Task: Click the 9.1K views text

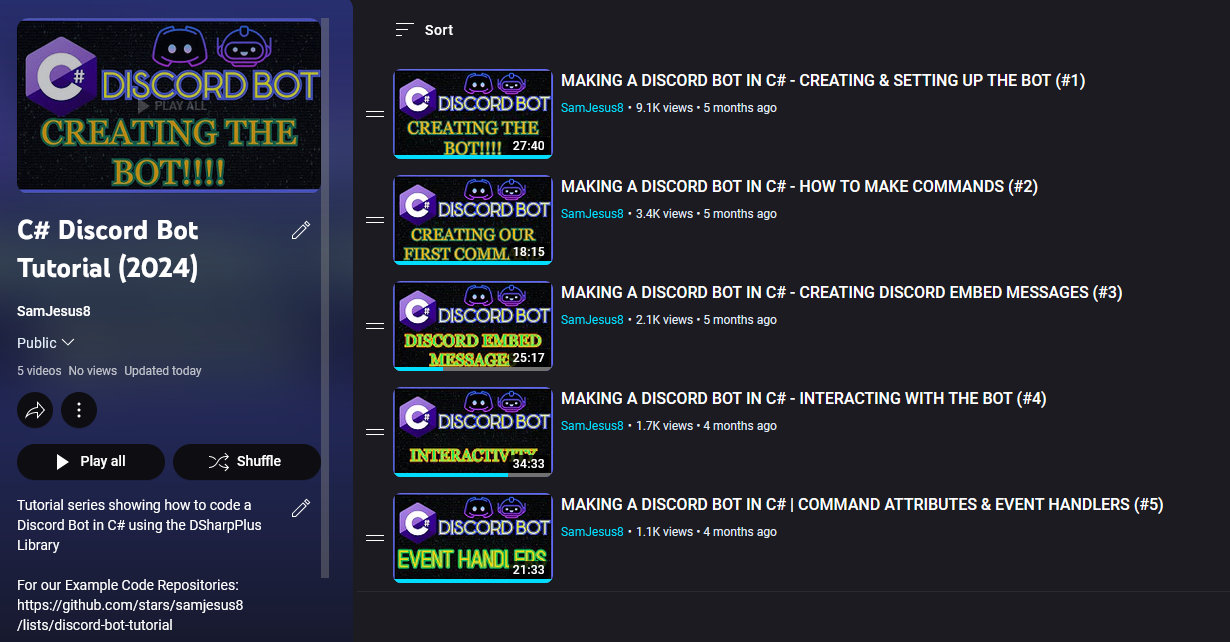Action: 664,108
